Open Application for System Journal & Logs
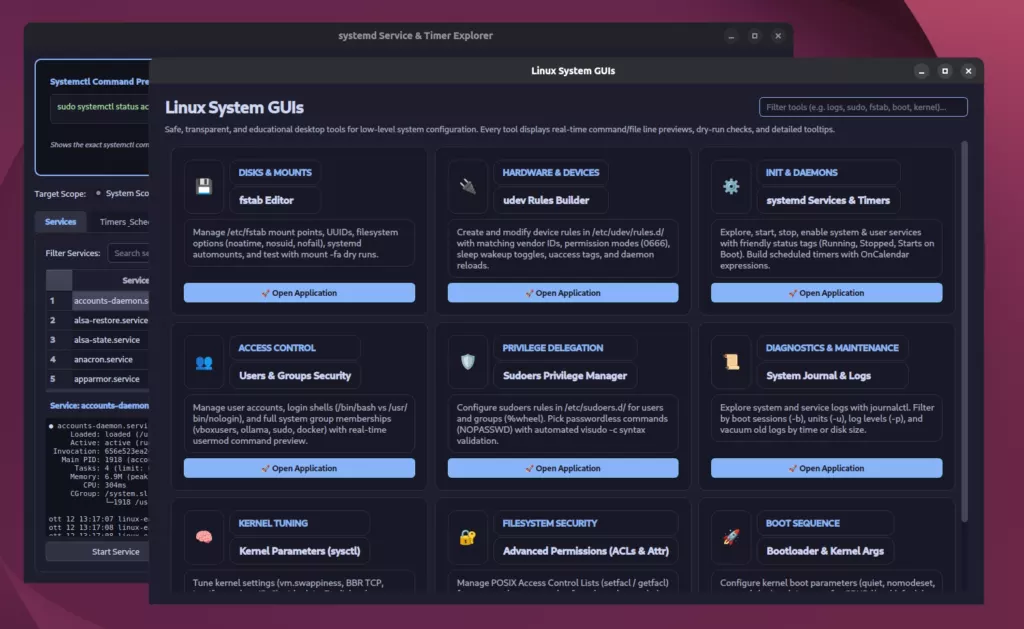 (826, 468)
